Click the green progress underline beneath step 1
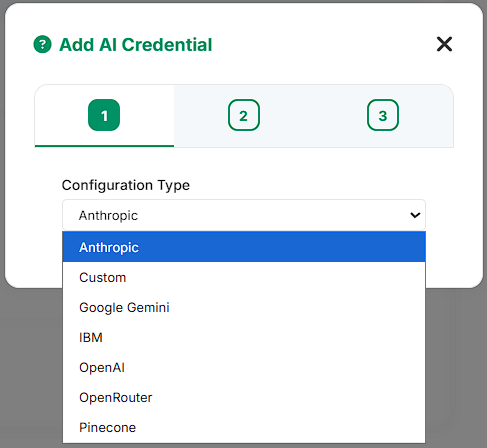487x448 pixels. 104,146
